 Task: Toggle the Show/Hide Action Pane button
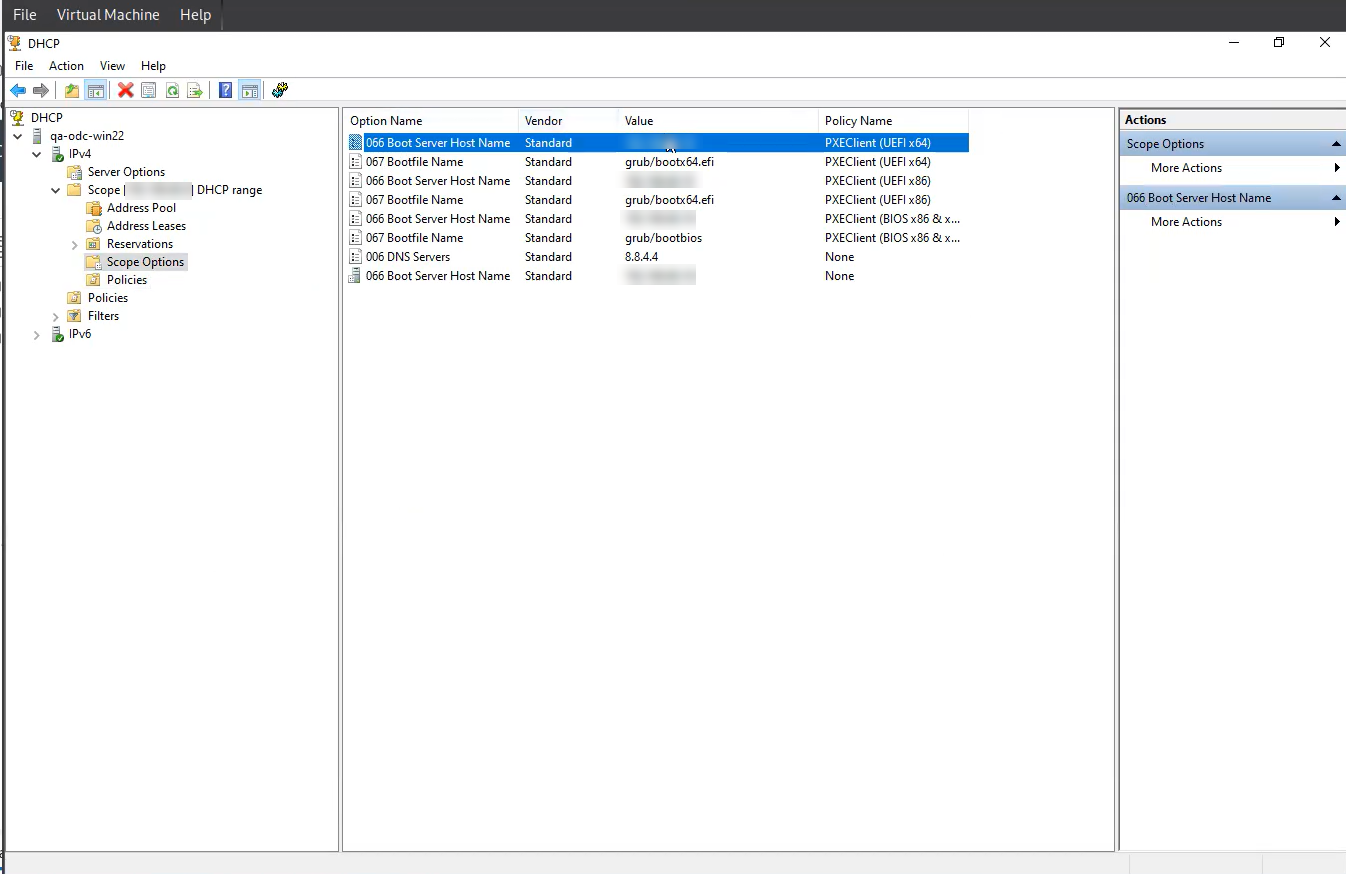[x=250, y=90]
